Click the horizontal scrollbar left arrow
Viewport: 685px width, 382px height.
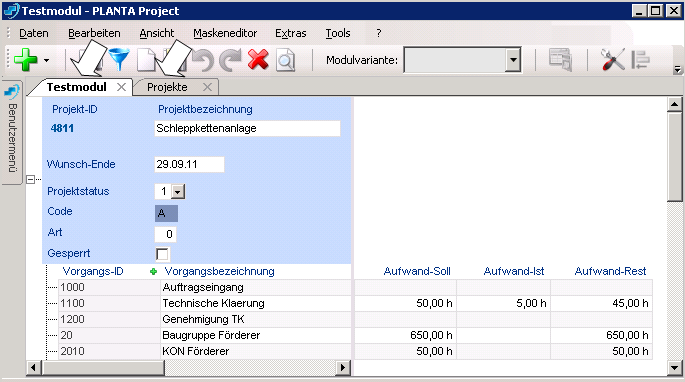pyautogui.click(x=34, y=368)
